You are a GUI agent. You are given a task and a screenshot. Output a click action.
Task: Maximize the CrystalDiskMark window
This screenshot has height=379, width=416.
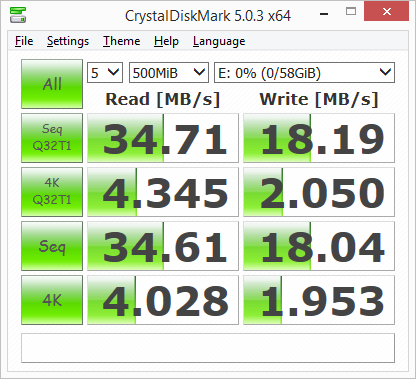click(x=351, y=12)
